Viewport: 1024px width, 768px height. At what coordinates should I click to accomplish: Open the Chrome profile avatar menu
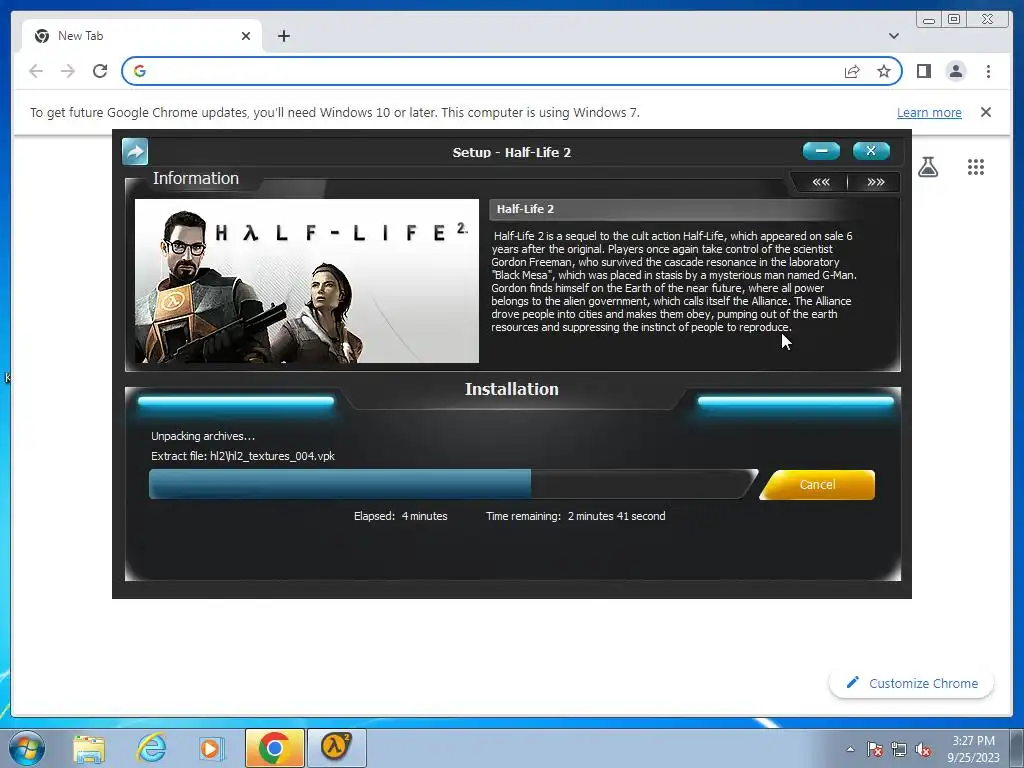pyautogui.click(x=956, y=71)
